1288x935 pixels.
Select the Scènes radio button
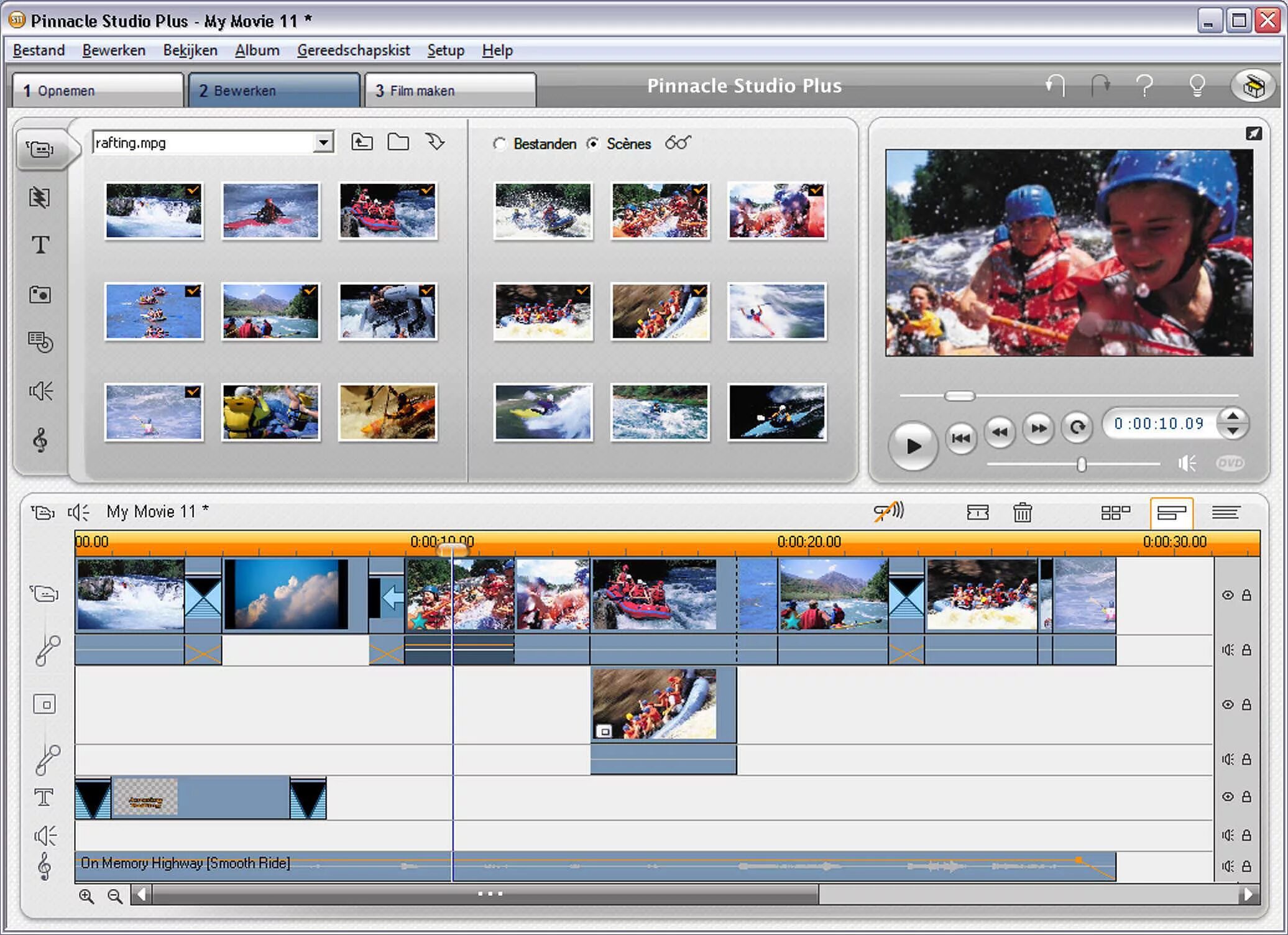pyautogui.click(x=593, y=144)
